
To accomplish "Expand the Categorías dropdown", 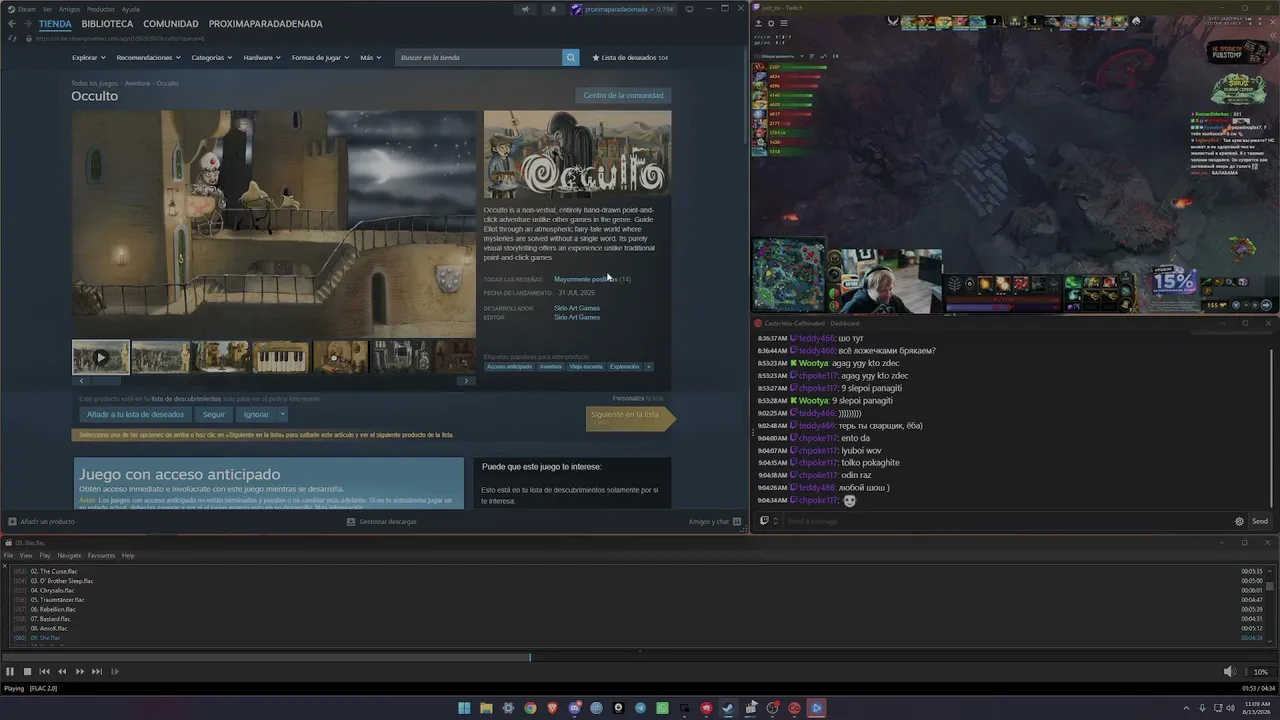I will coord(211,58).
